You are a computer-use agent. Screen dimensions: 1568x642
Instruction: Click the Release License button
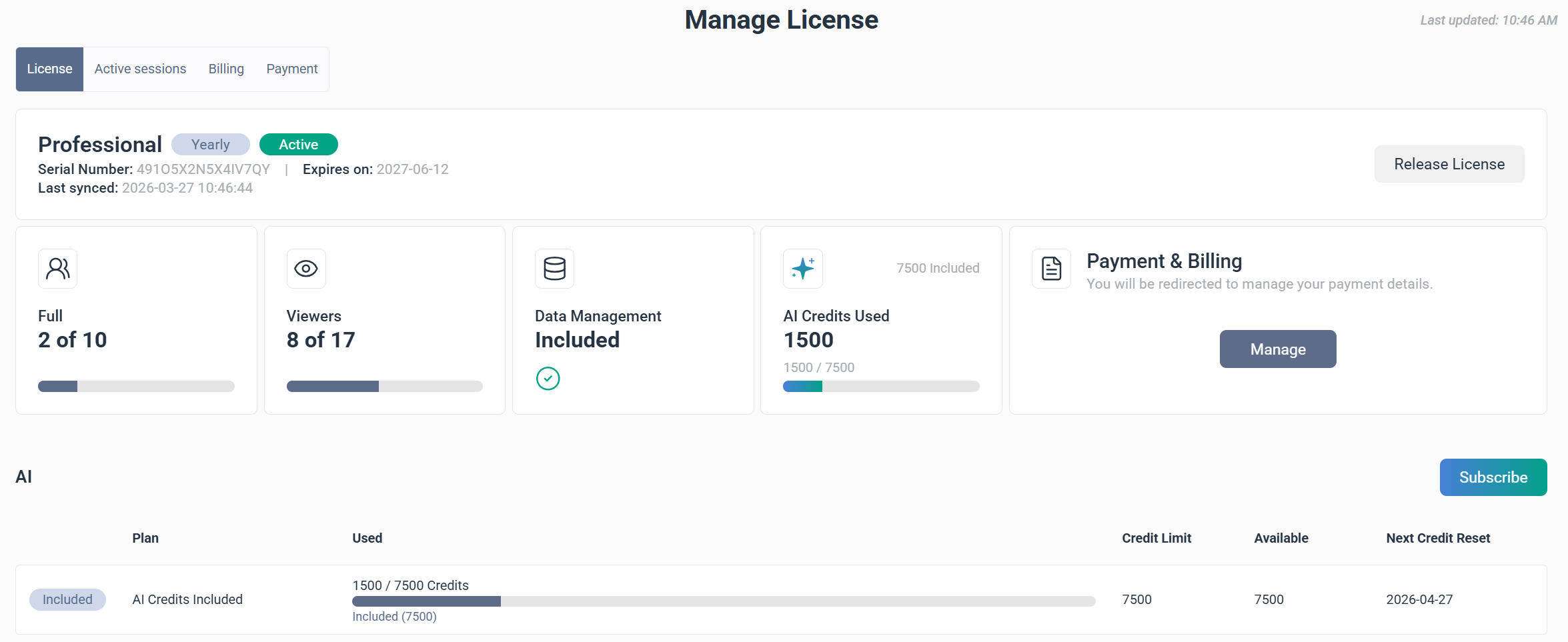(1449, 163)
